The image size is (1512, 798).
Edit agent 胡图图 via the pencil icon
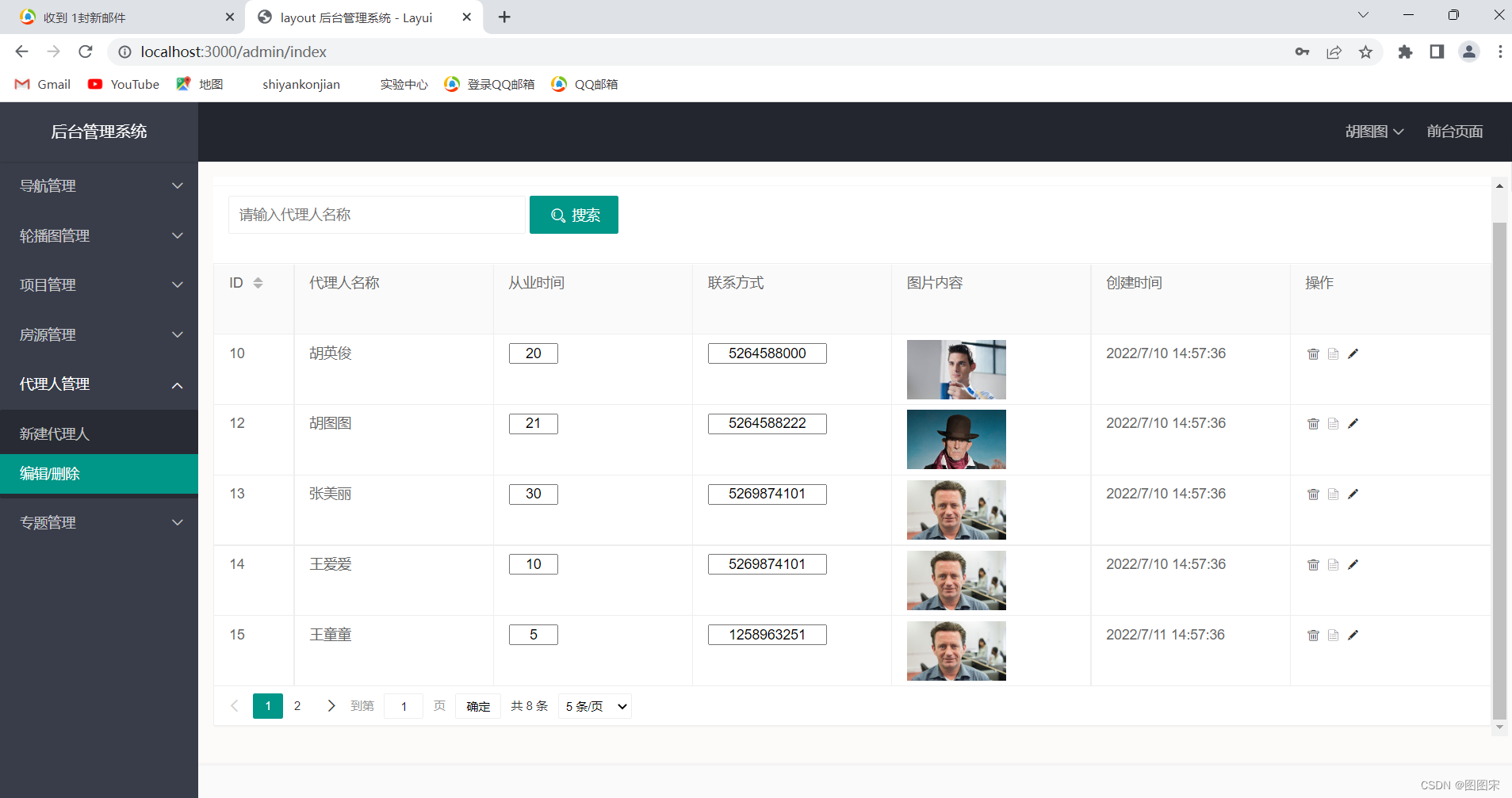tap(1353, 423)
